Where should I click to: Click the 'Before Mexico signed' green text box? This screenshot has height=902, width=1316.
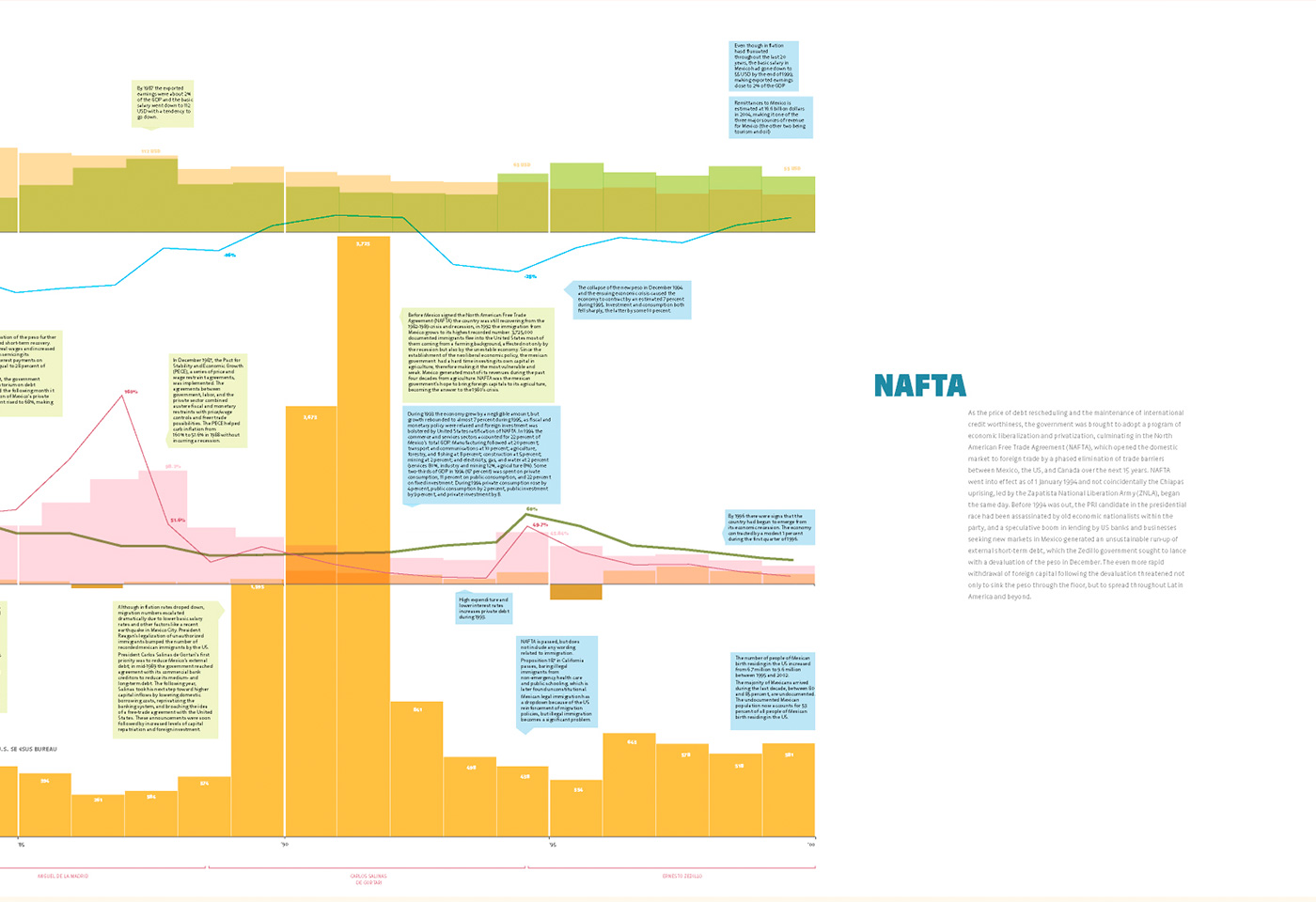click(477, 354)
